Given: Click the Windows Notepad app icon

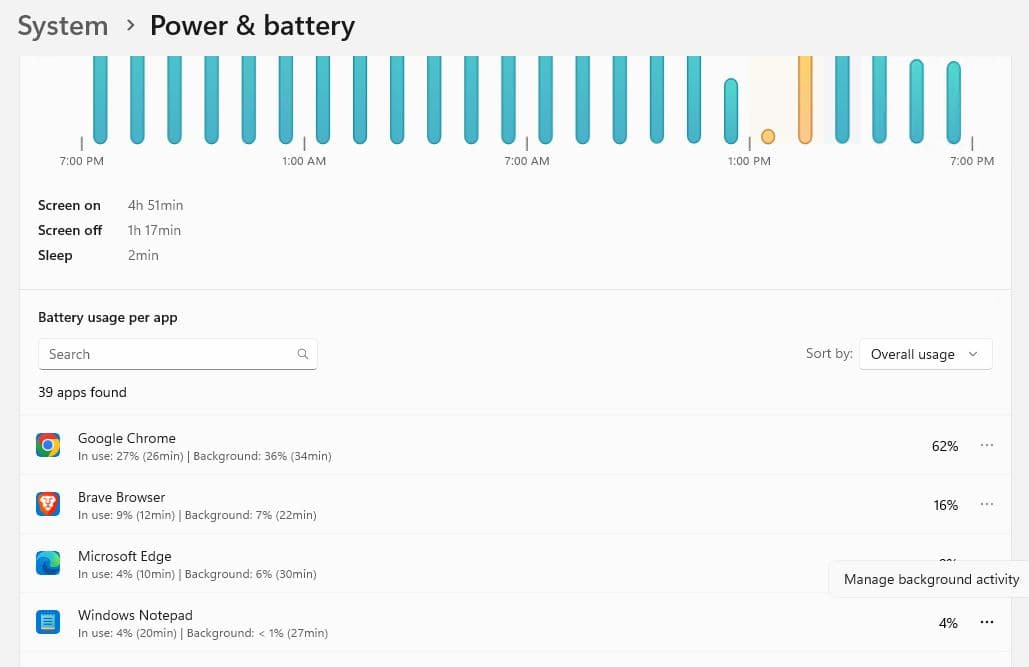Looking at the screenshot, I should point(48,623).
